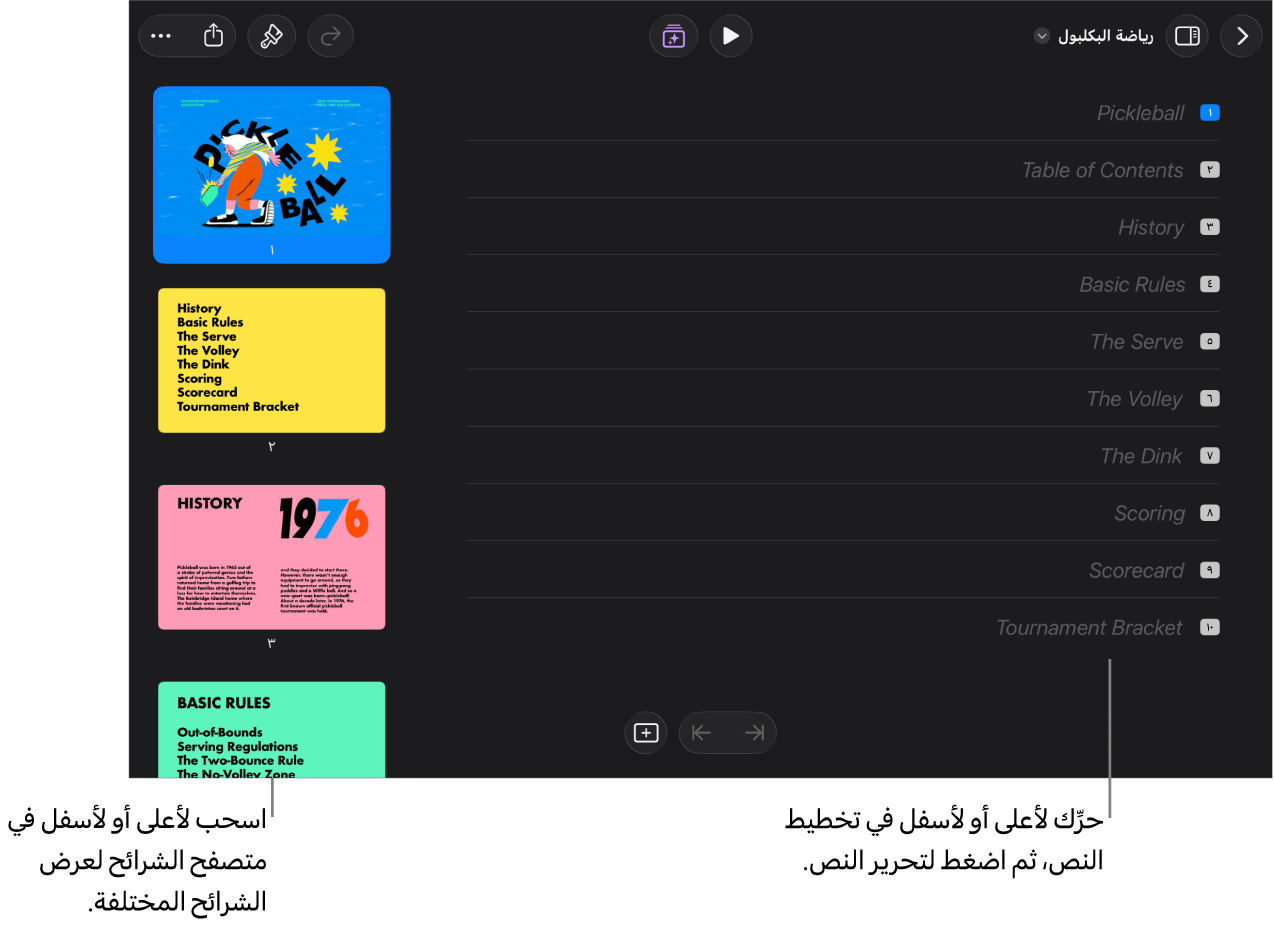
Task: Click the slide icon beside The Dink
Action: [x=1209, y=456]
